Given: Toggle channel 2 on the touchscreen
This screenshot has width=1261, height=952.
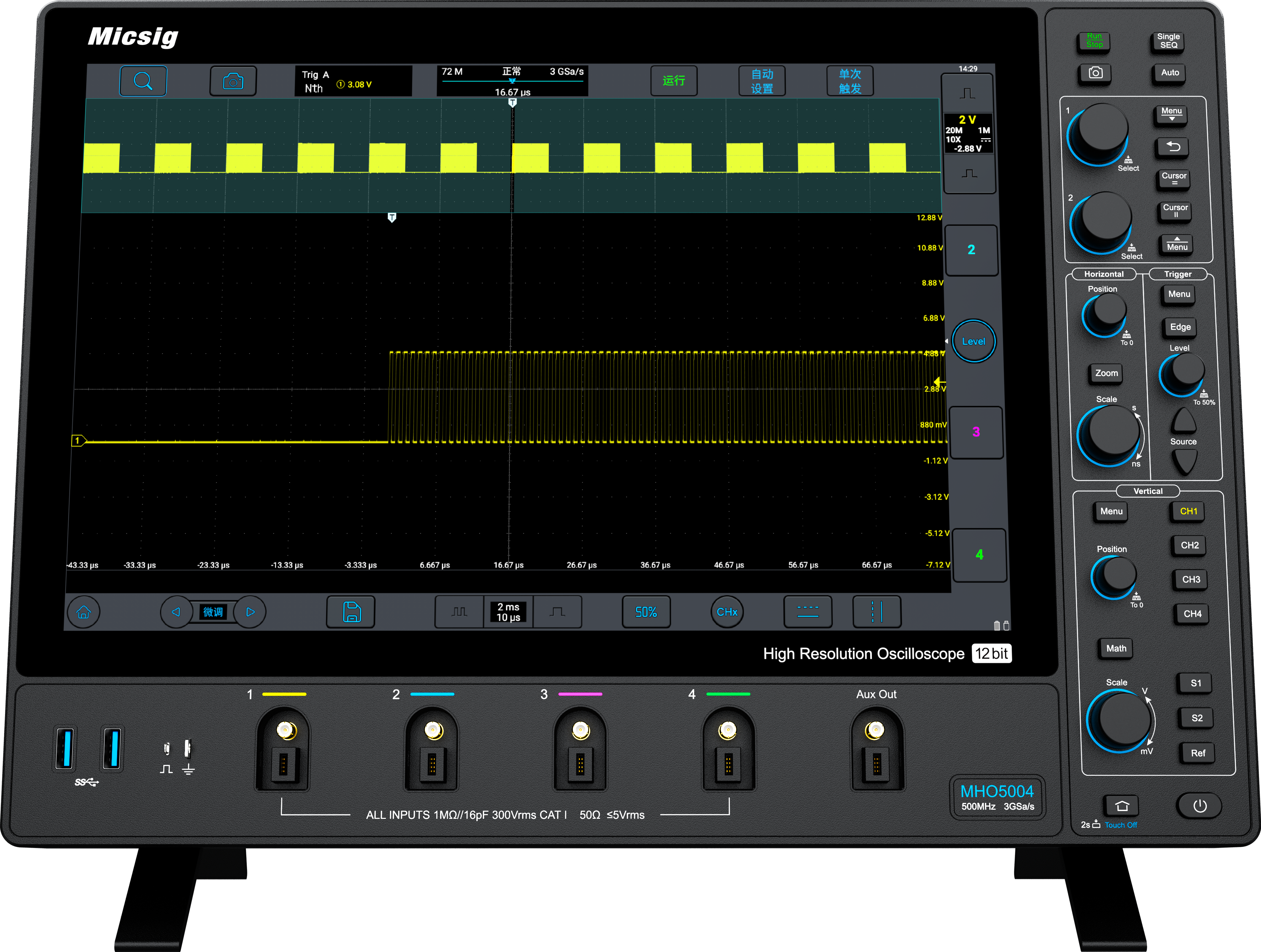Looking at the screenshot, I should click(x=971, y=250).
